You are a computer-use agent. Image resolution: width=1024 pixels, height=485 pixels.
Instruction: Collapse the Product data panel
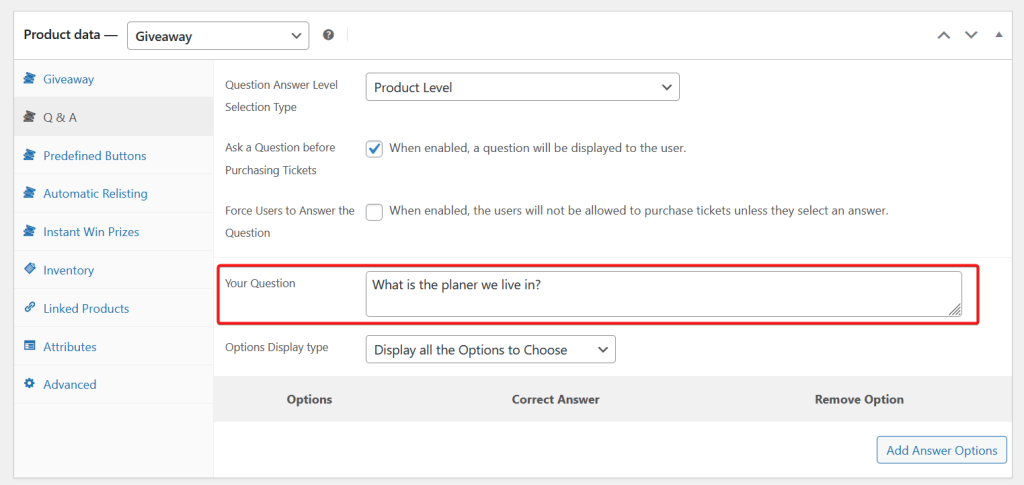(x=998, y=35)
